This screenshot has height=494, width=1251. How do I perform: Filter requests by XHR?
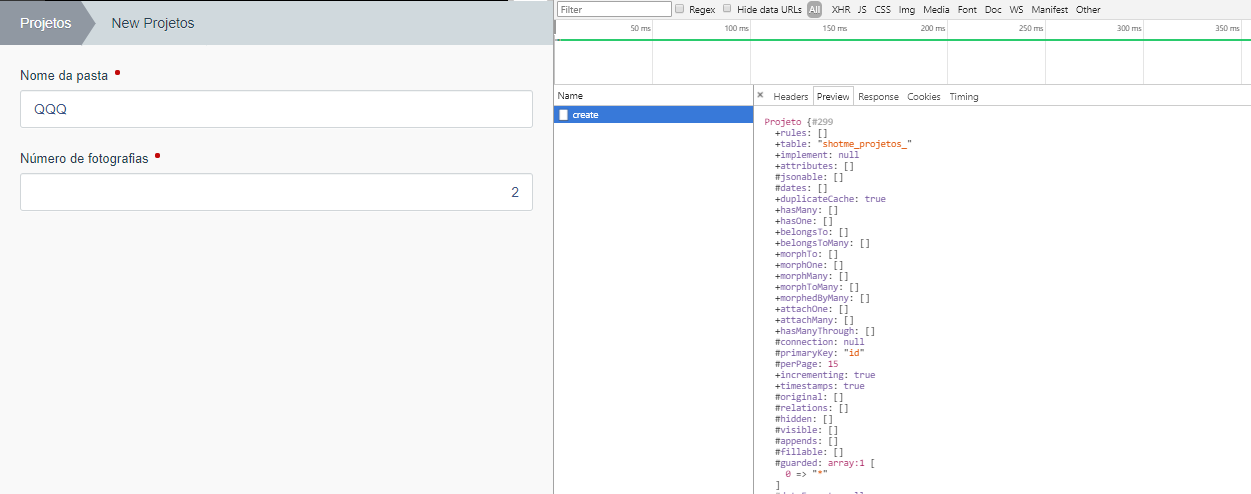(841, 10)
